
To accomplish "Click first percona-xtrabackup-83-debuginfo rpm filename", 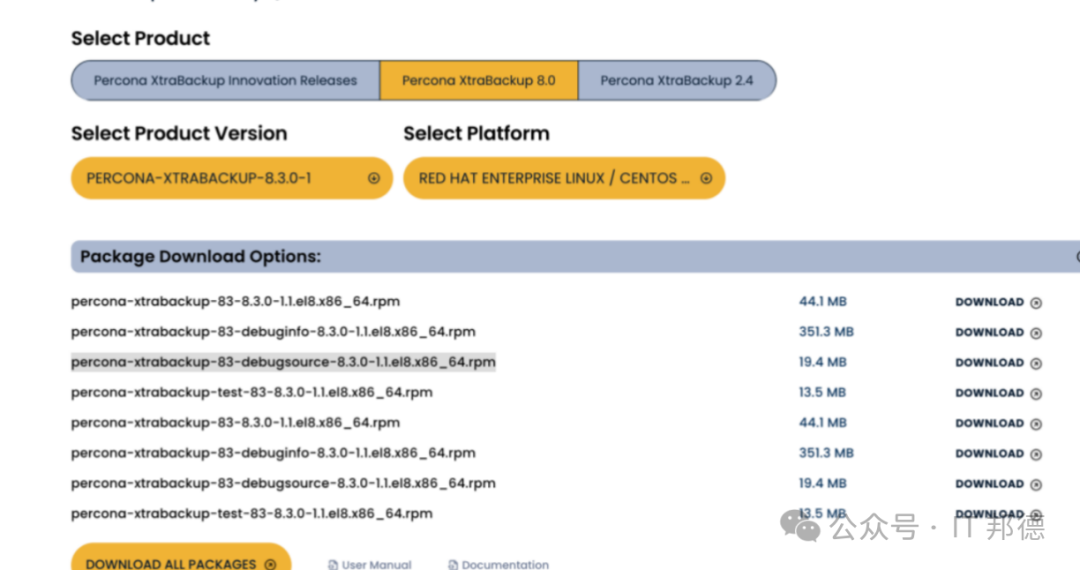I will [x=273, y=332].
